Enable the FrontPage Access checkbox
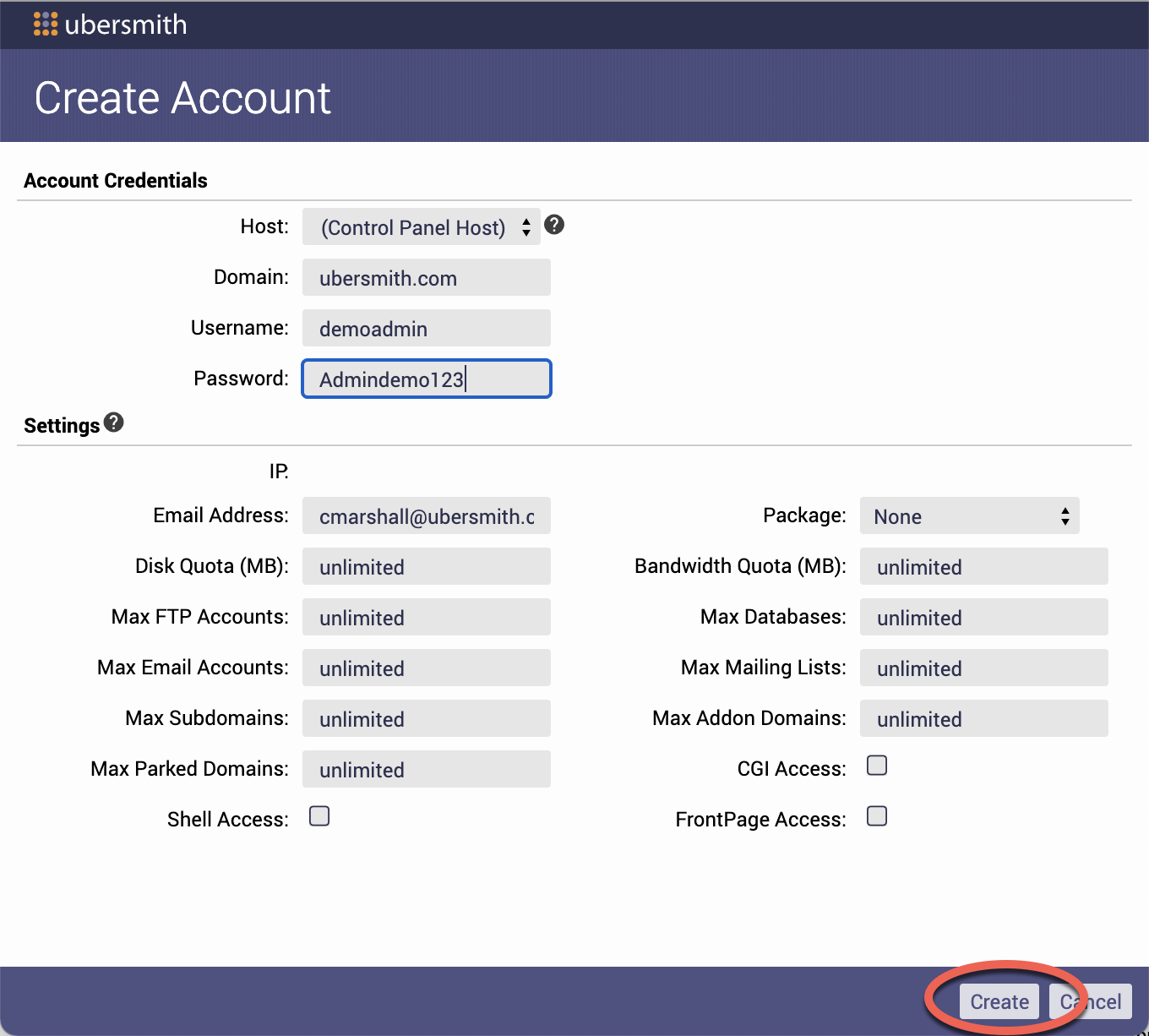1149x1036 pixels. pos(877,816)
